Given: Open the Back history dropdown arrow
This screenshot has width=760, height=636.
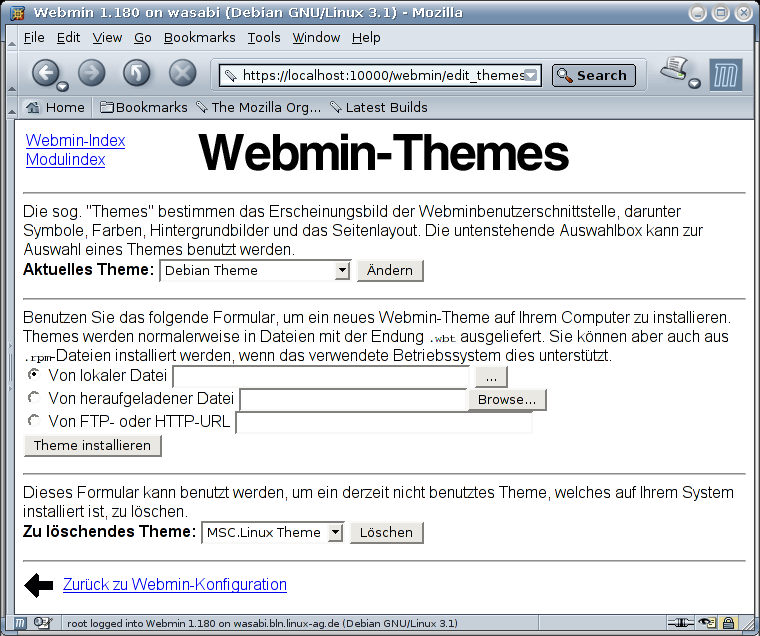Looking at the screenshot, I should pyautogui.click(x=63, y=87).
